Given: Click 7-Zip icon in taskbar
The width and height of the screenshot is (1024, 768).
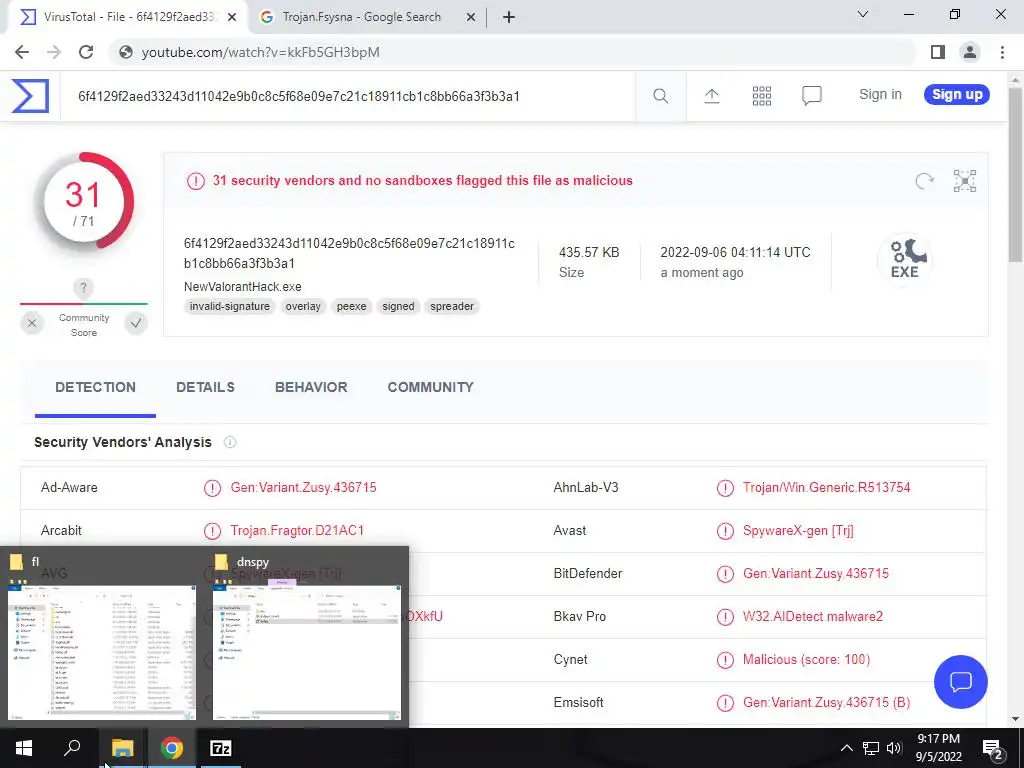Looking at the screenshot, I should point(221,748).
